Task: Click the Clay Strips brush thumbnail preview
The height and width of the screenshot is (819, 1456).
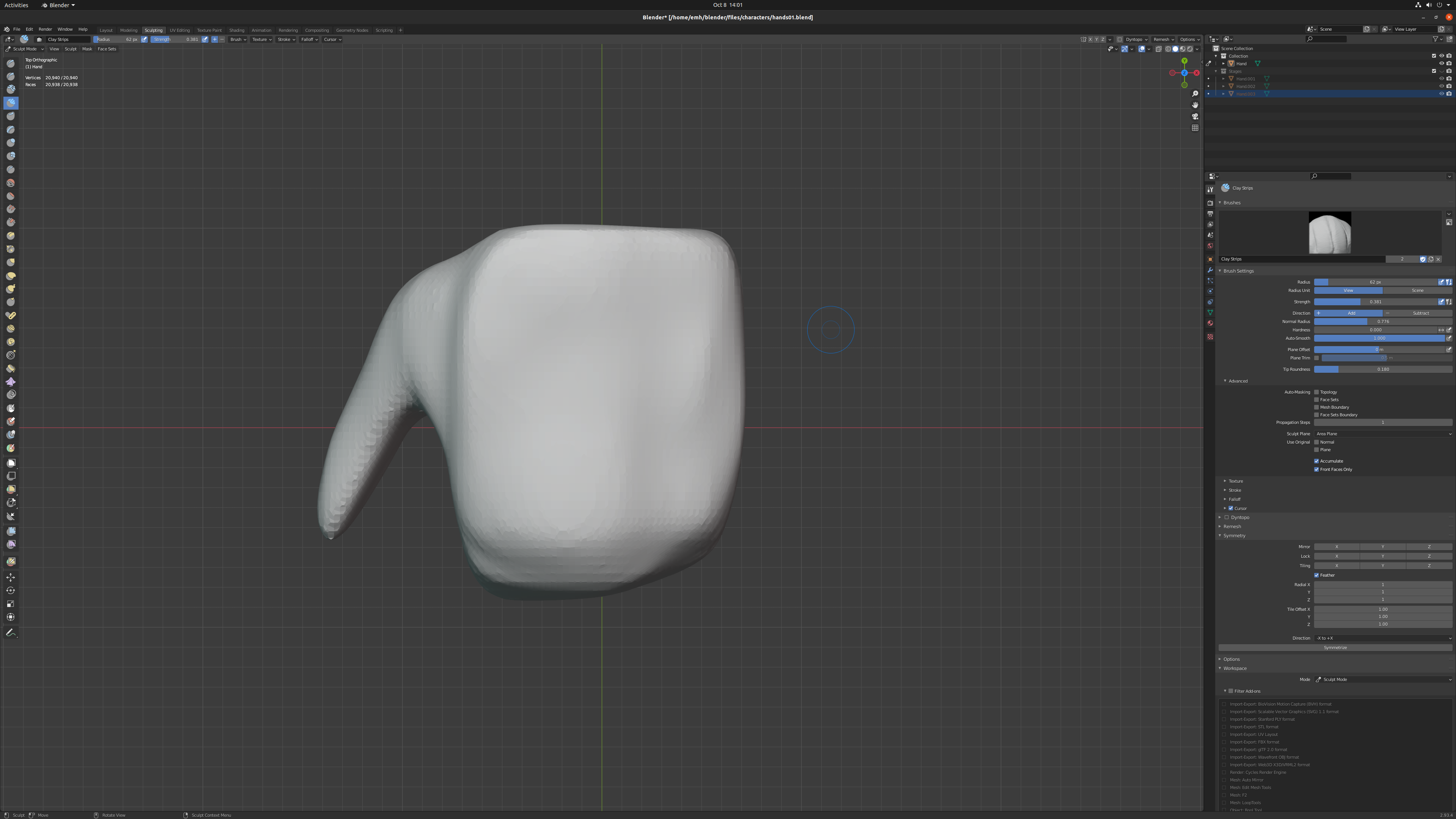Action: (1329, 233)
